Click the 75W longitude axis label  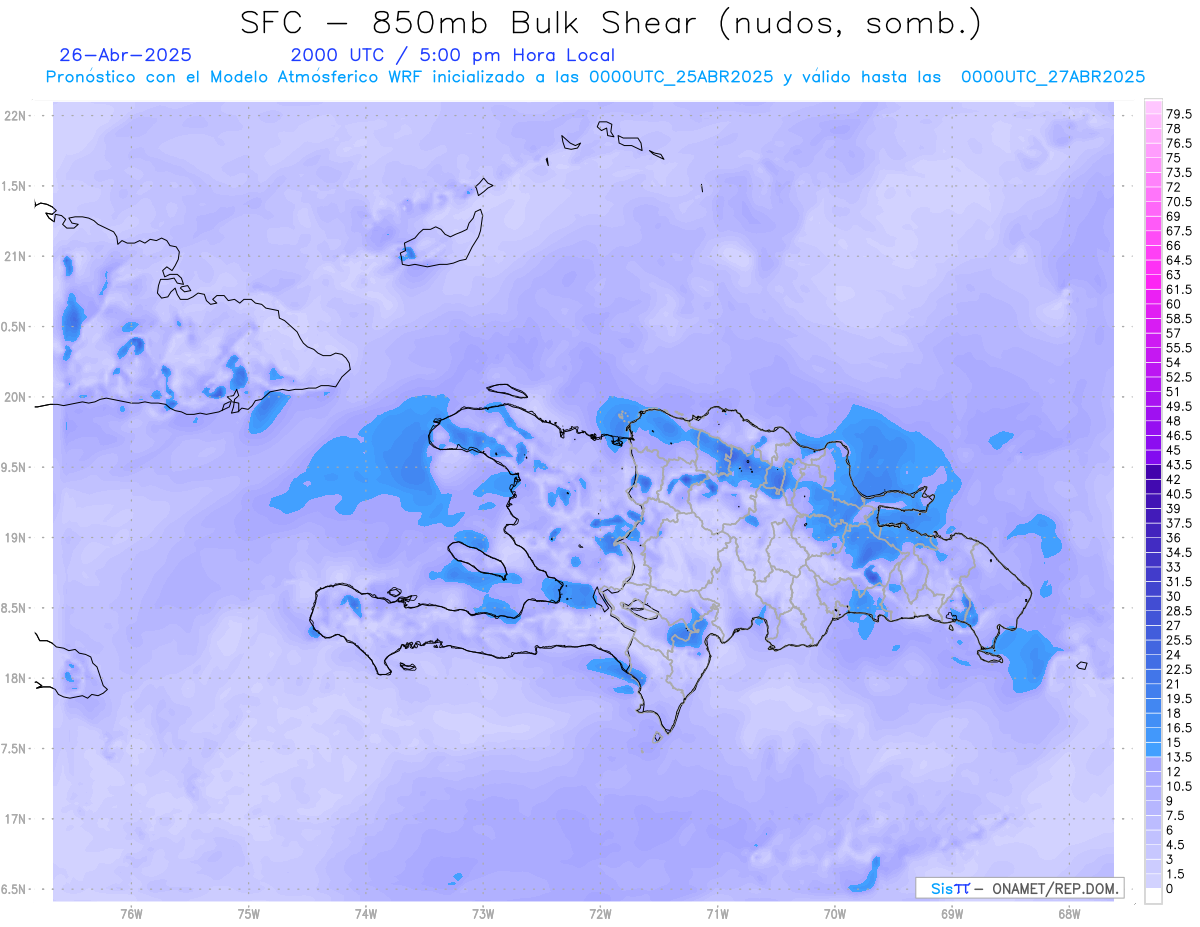click(x=249, y=913)
